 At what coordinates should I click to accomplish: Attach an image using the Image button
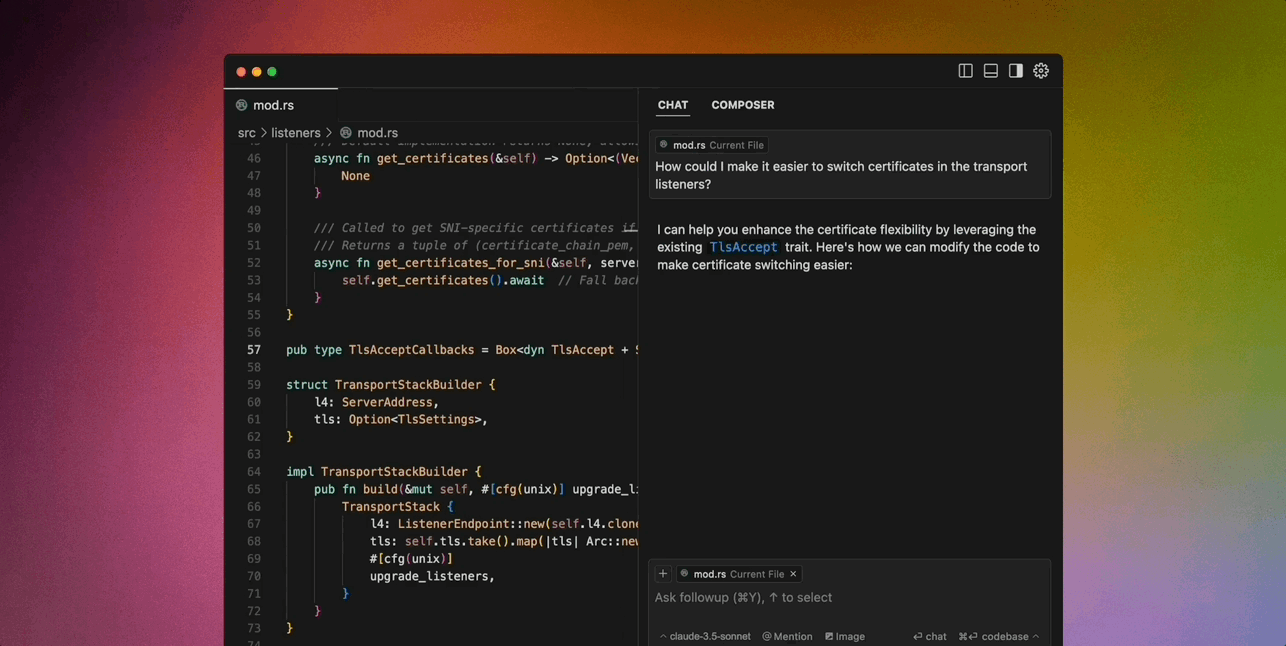845,636
